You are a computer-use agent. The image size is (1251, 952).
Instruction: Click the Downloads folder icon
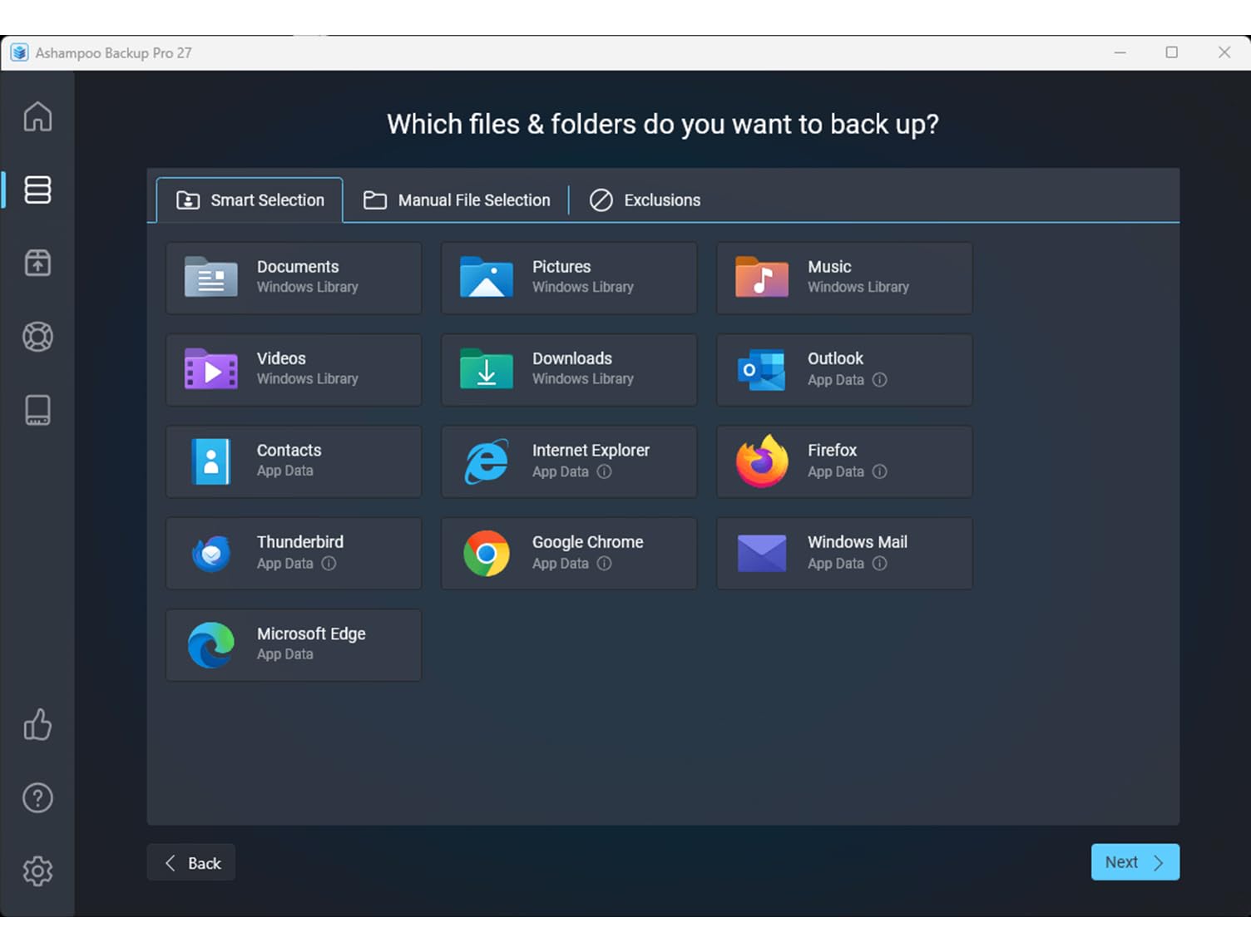tap(486, 369)
